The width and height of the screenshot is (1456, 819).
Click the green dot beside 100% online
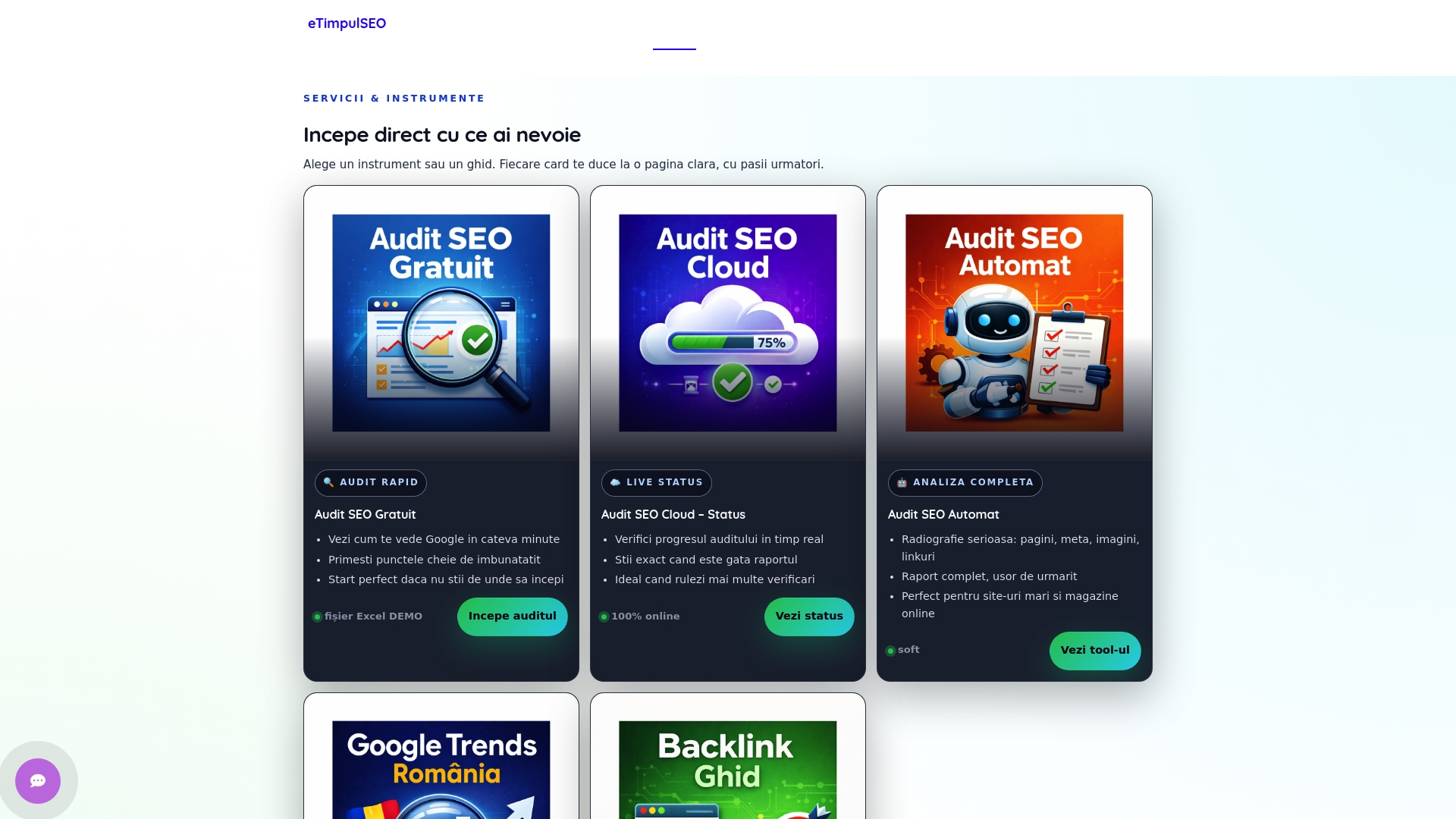click(604, 617)
